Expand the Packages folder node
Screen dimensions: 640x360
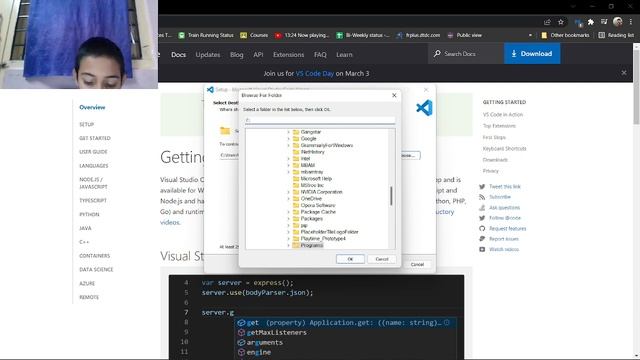(288, 219)
